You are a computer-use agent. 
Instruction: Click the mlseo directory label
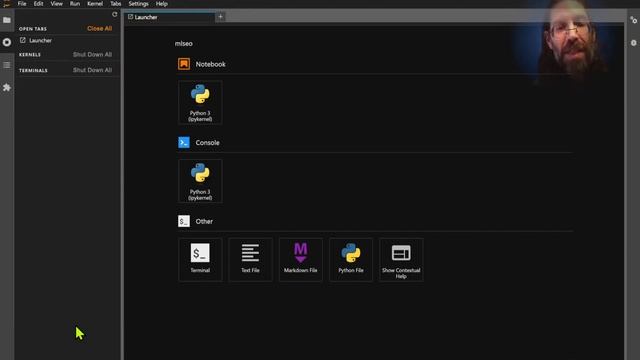coord(184,44)
